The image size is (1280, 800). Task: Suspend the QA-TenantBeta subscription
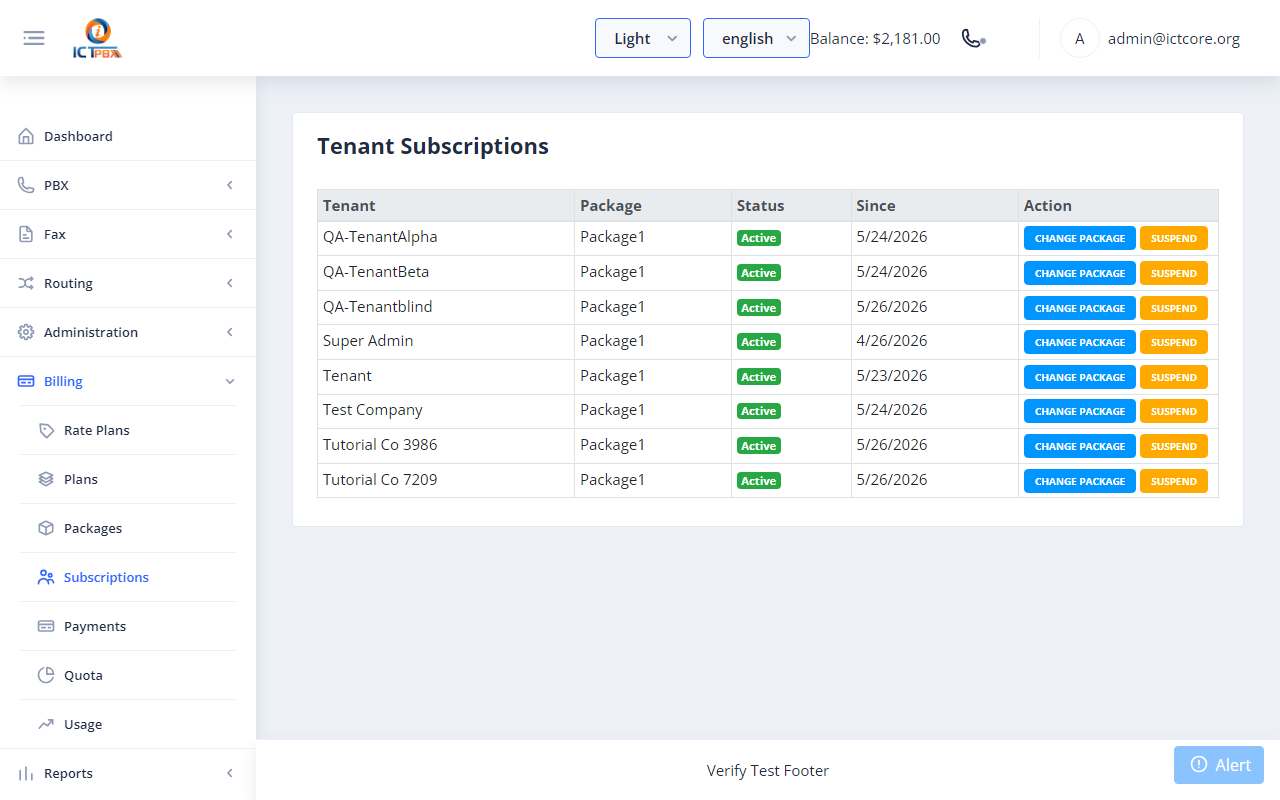coord(1174,273)
